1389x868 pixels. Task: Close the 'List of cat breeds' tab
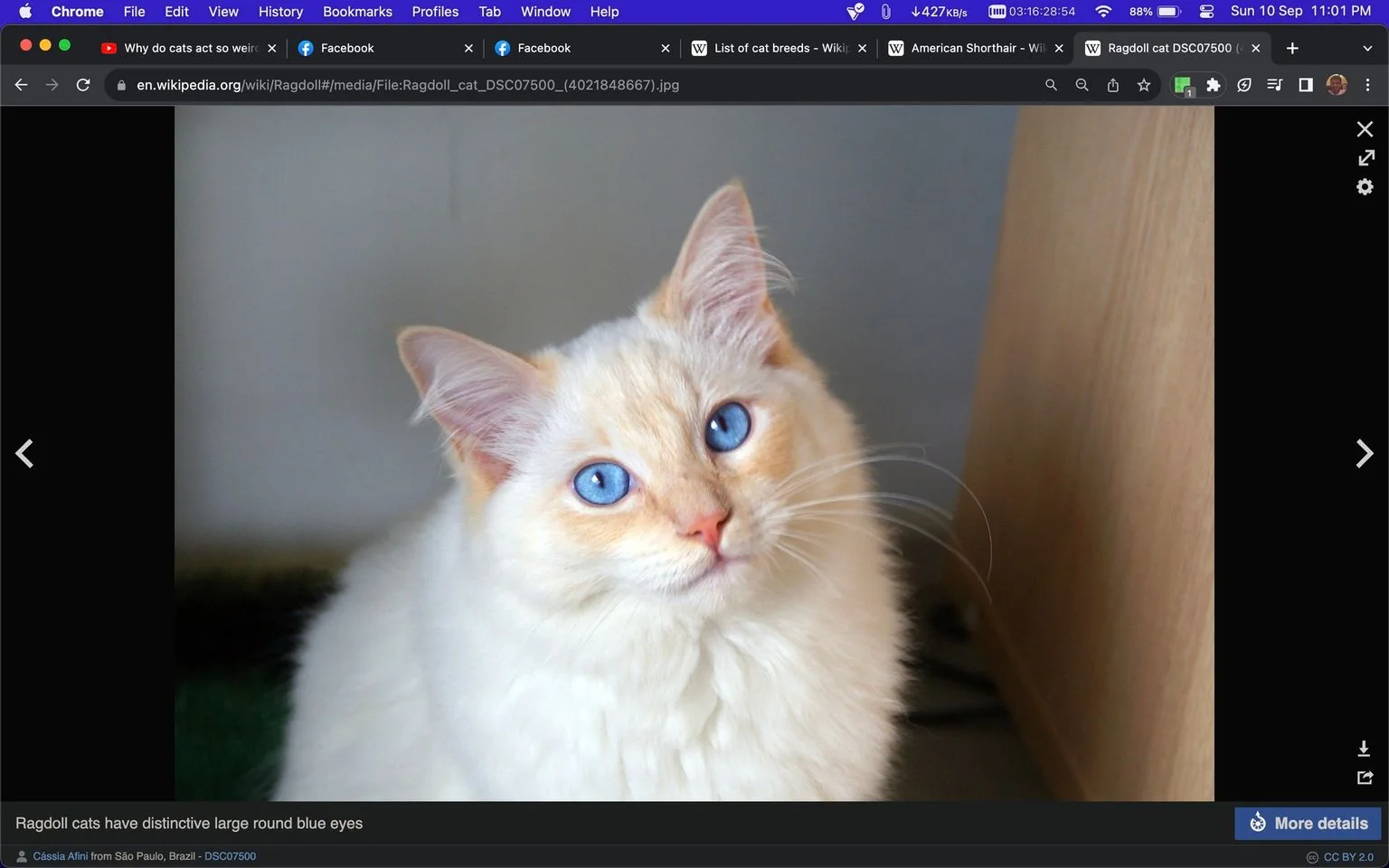click(x=862, y=48)
